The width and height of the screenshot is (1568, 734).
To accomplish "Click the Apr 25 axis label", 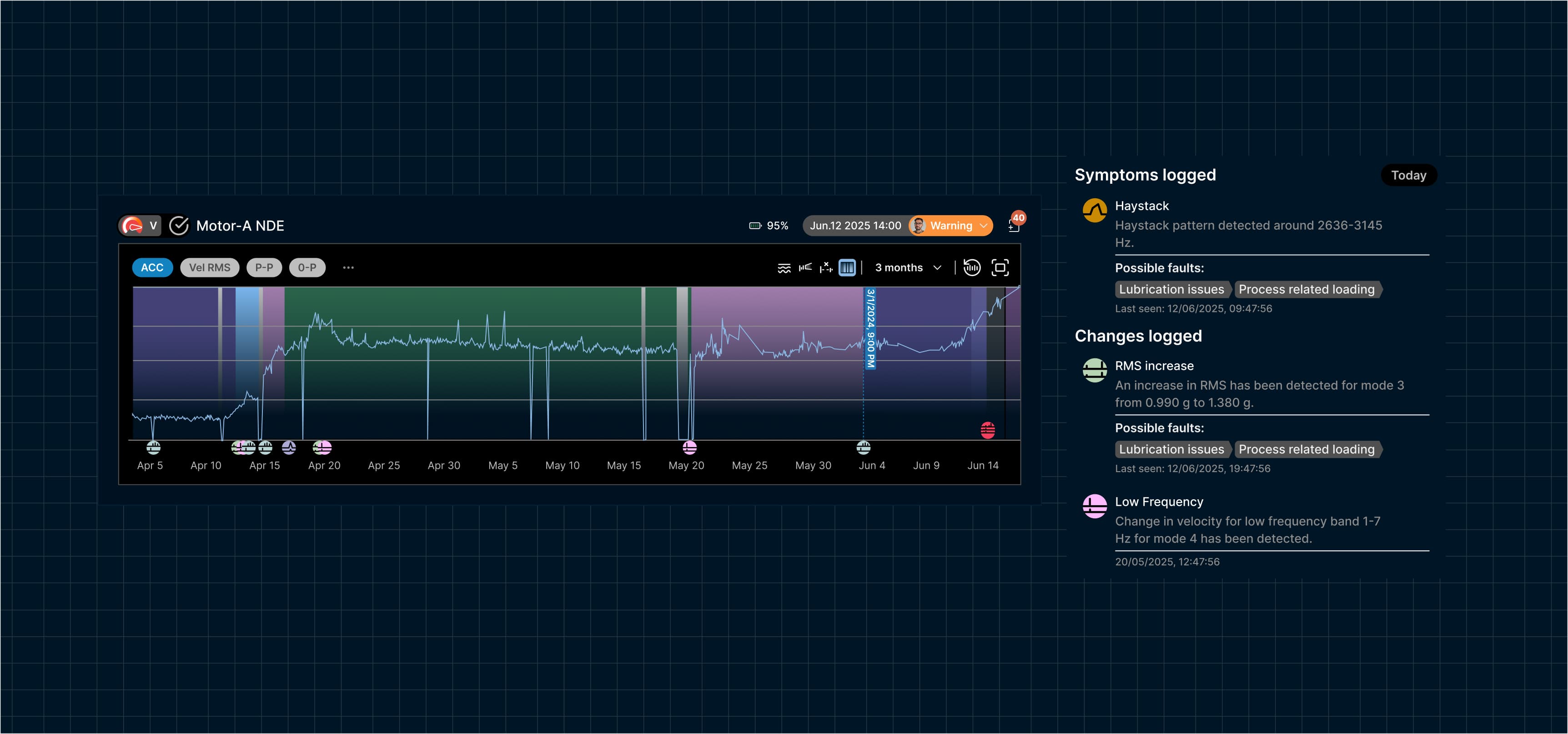I will (383, 466).
